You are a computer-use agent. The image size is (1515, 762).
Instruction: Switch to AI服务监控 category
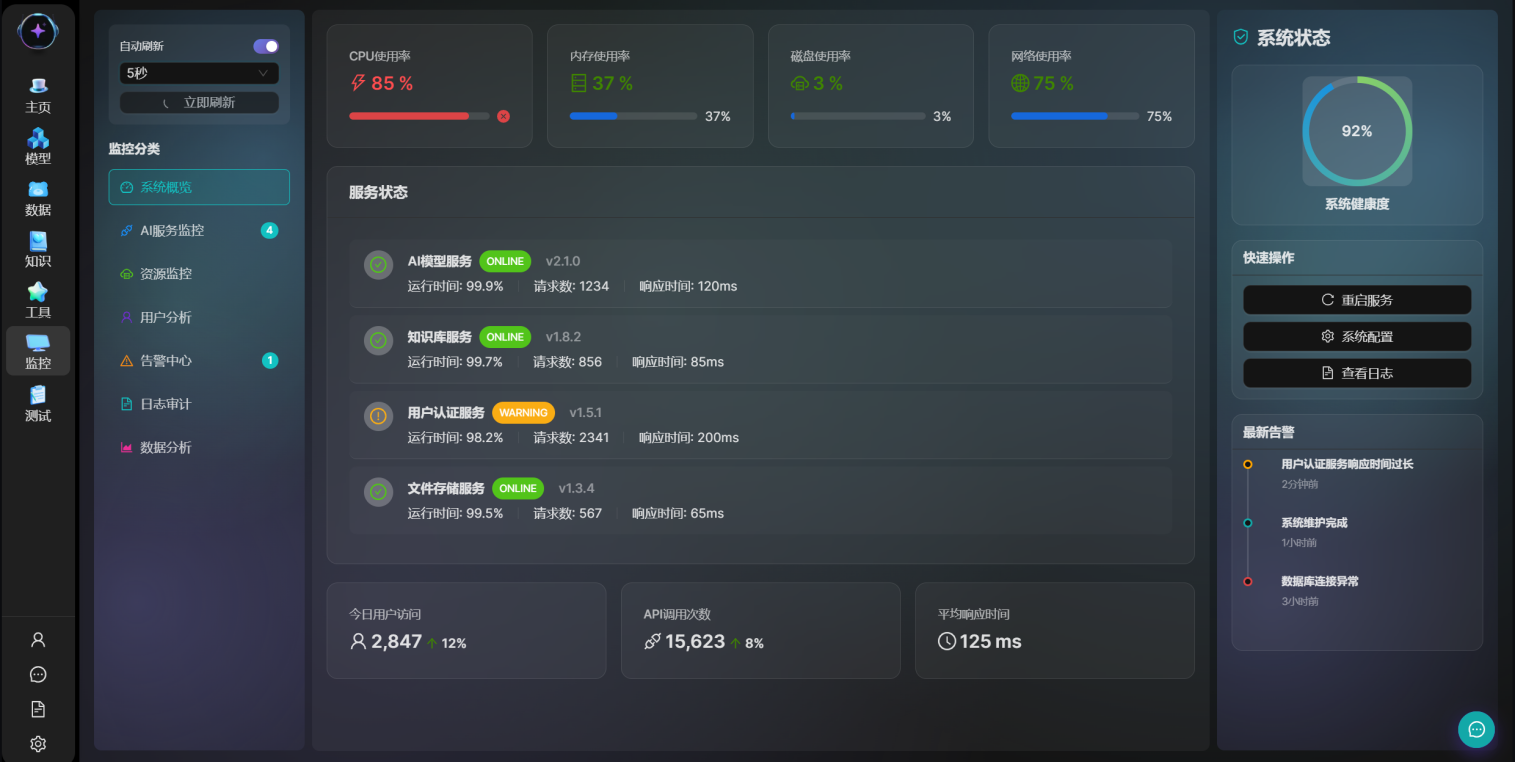point(199,230)
